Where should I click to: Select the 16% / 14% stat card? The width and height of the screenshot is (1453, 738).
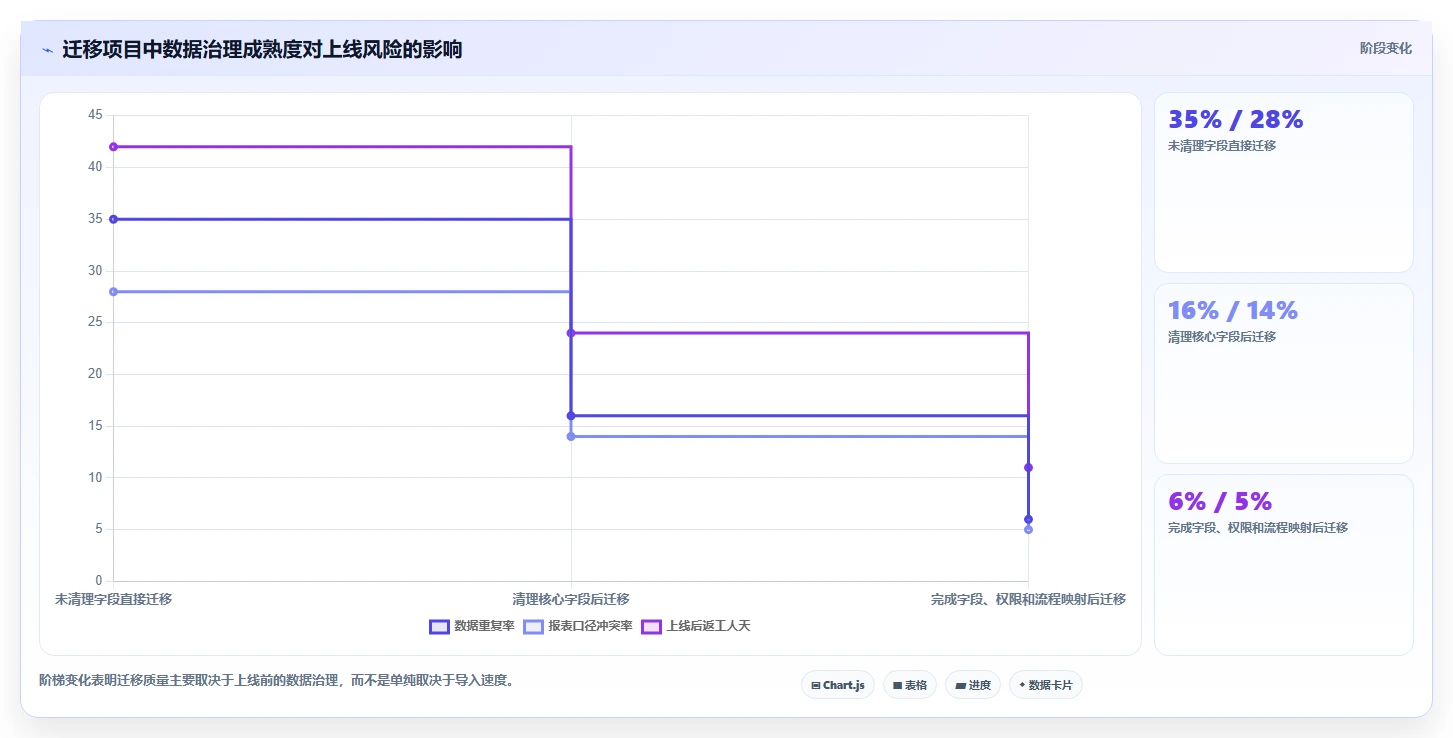(x=1284, y=374)
